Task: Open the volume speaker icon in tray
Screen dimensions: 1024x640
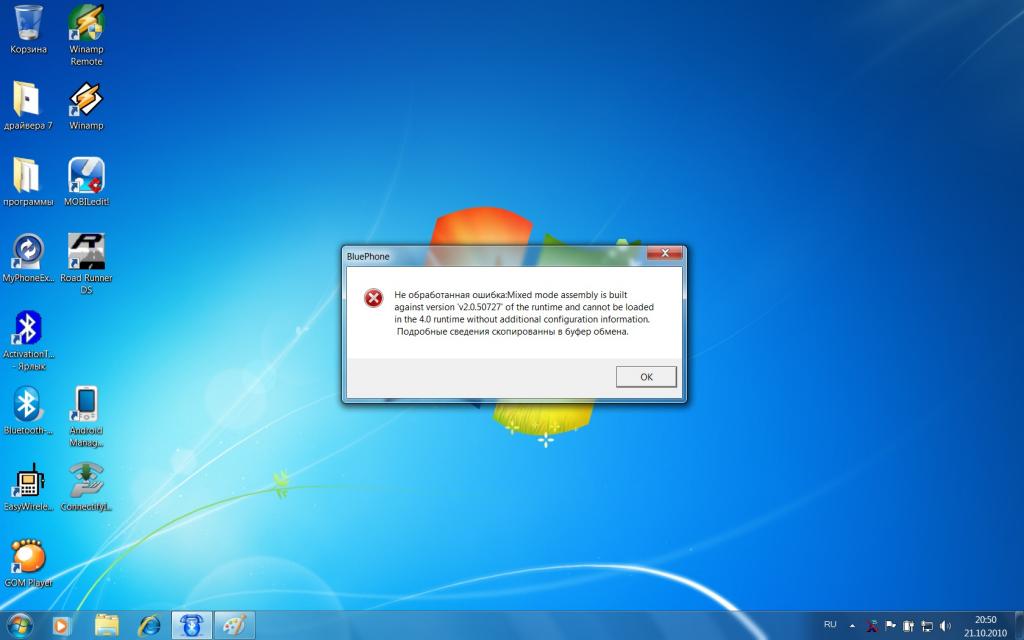Action: [945, 626]
